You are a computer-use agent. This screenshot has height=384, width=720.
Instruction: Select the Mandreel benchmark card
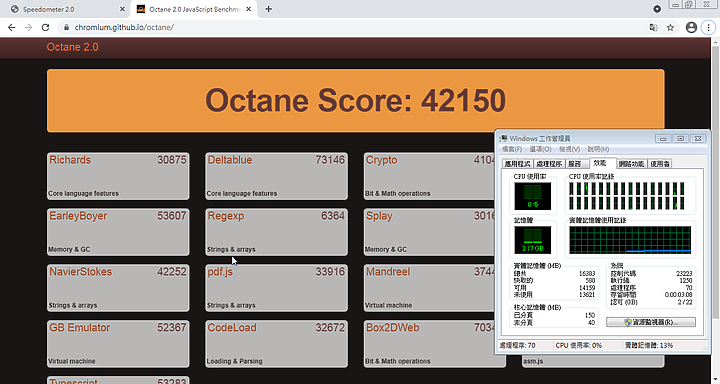(430, 288)
